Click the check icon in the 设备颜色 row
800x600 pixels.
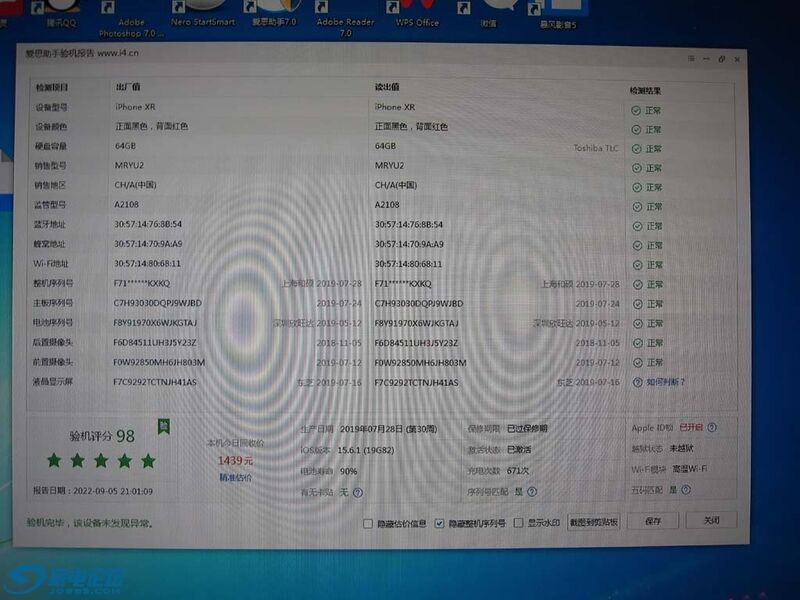click(x=636, y=130)
